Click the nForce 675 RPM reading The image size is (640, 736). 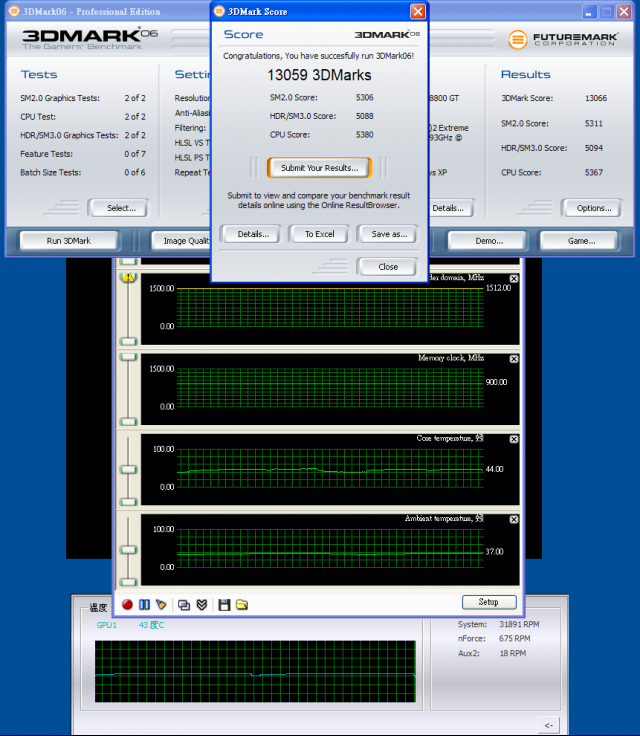point(494,638)
